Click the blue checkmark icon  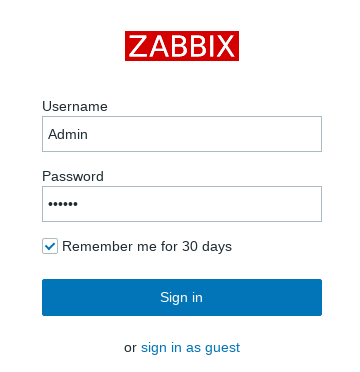click(x=50, y=246)
